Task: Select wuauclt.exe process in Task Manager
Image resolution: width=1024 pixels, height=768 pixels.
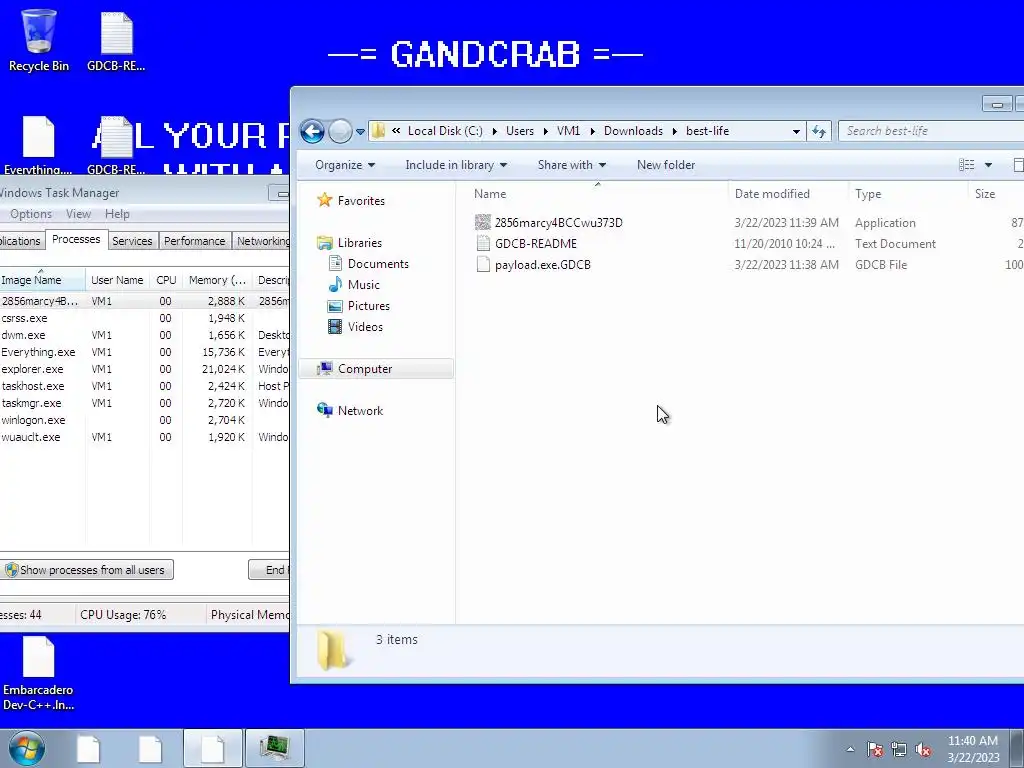Action: 144,437
